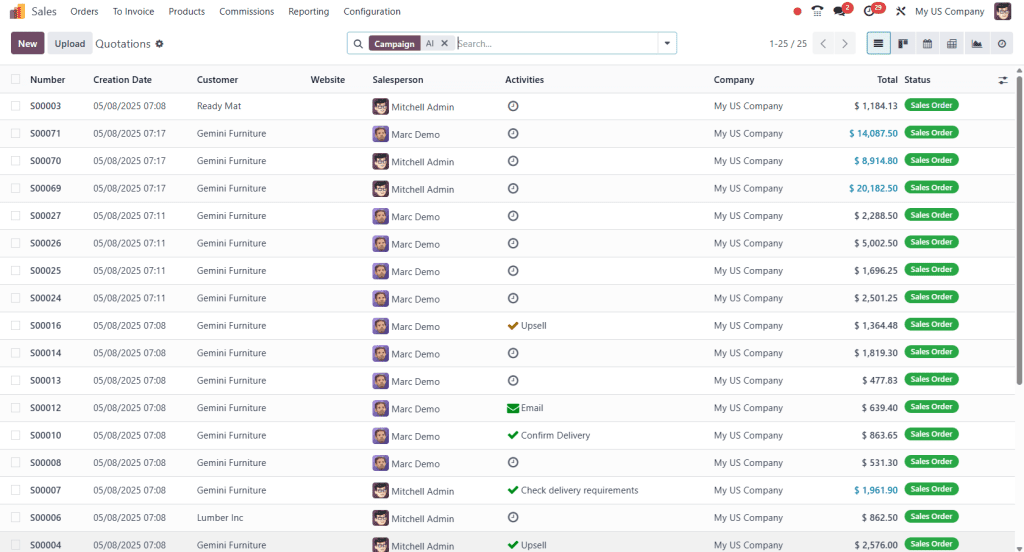Viewport: 1024px width, 552px height.
Task: Switch to Kanban view
Action: tap(903, 44)
